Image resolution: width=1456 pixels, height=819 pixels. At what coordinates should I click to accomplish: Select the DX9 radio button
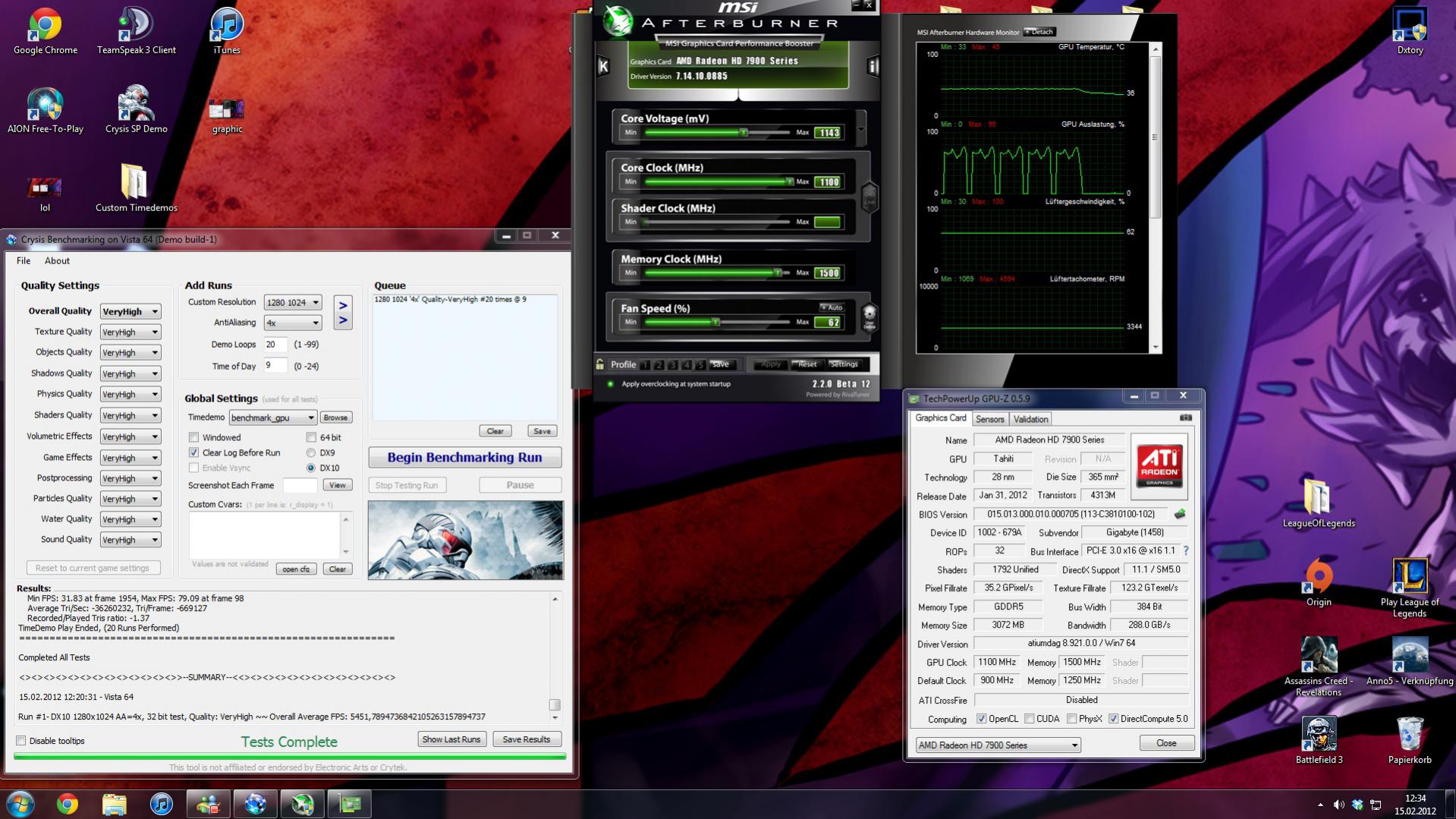point(311,452)
